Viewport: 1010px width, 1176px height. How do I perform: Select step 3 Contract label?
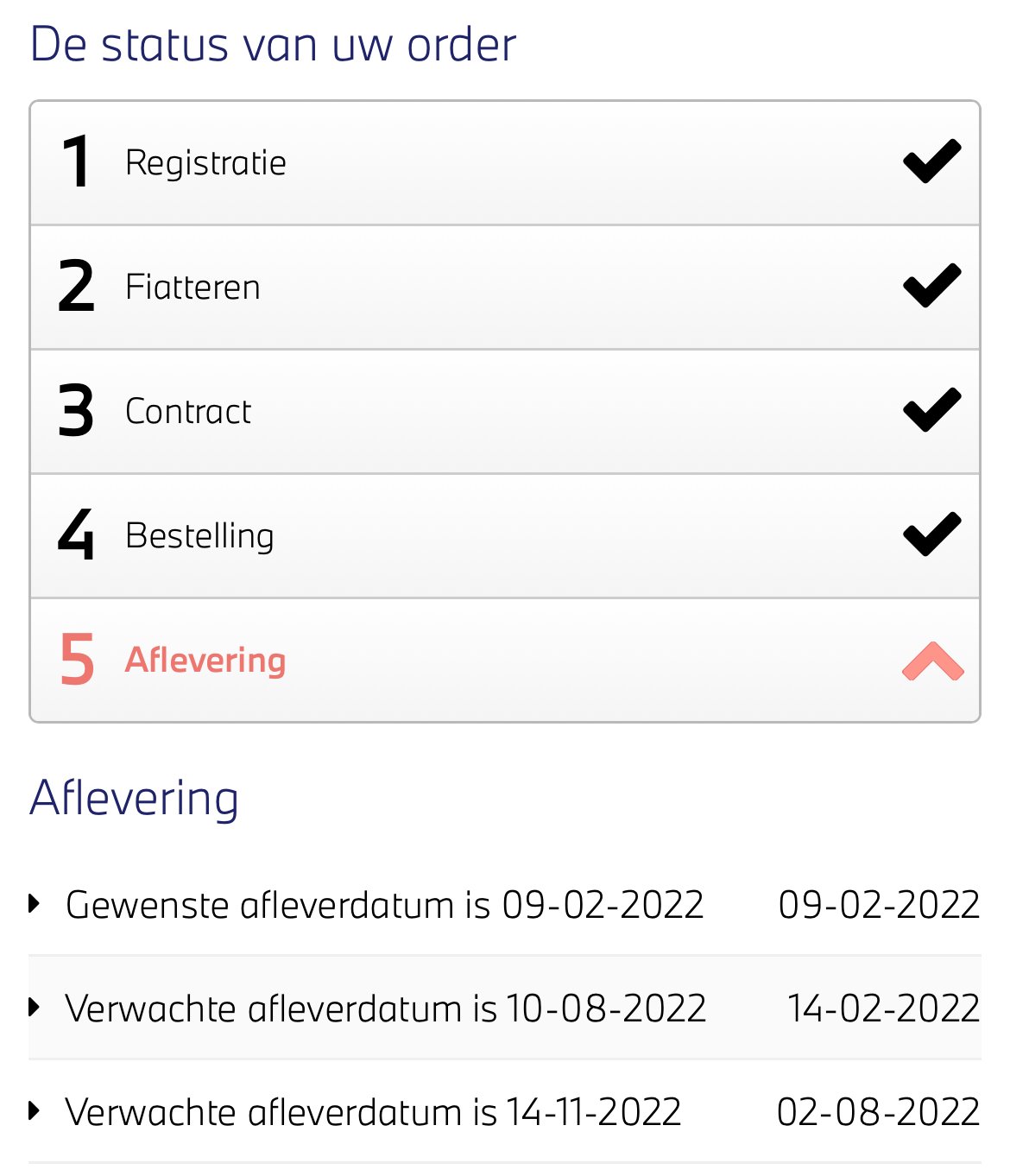188,412
